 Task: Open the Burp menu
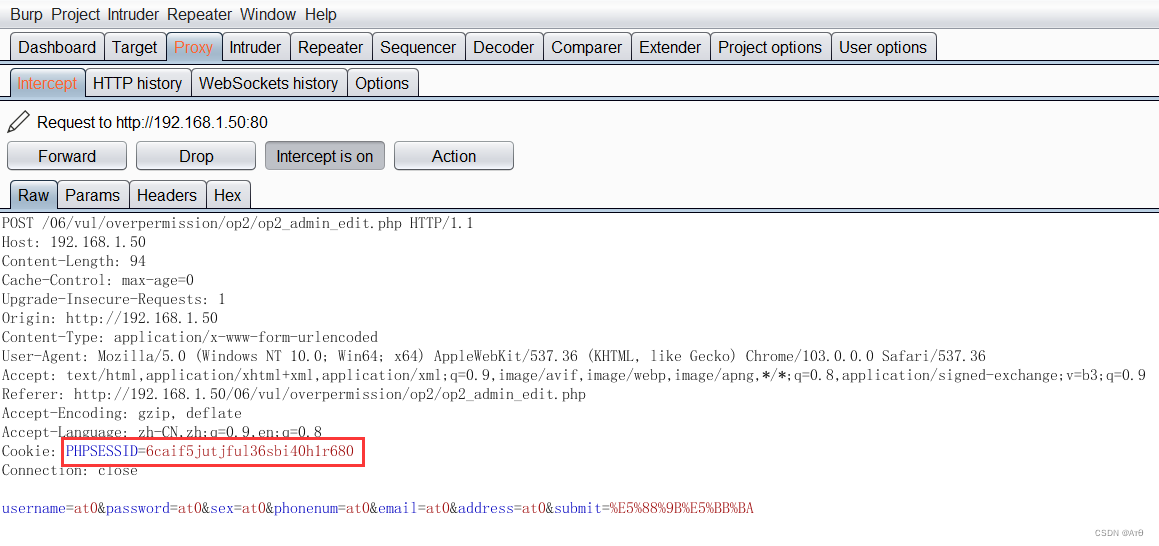click(27, 14)
